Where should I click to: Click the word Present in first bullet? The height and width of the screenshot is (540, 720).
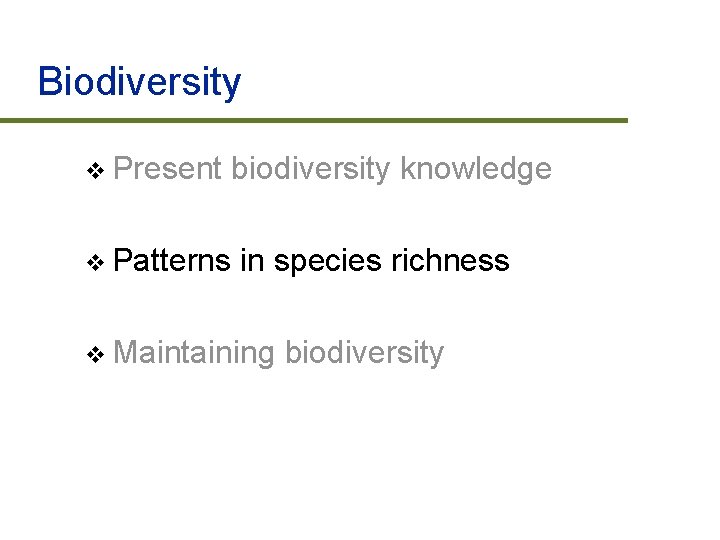coord(167,169)
